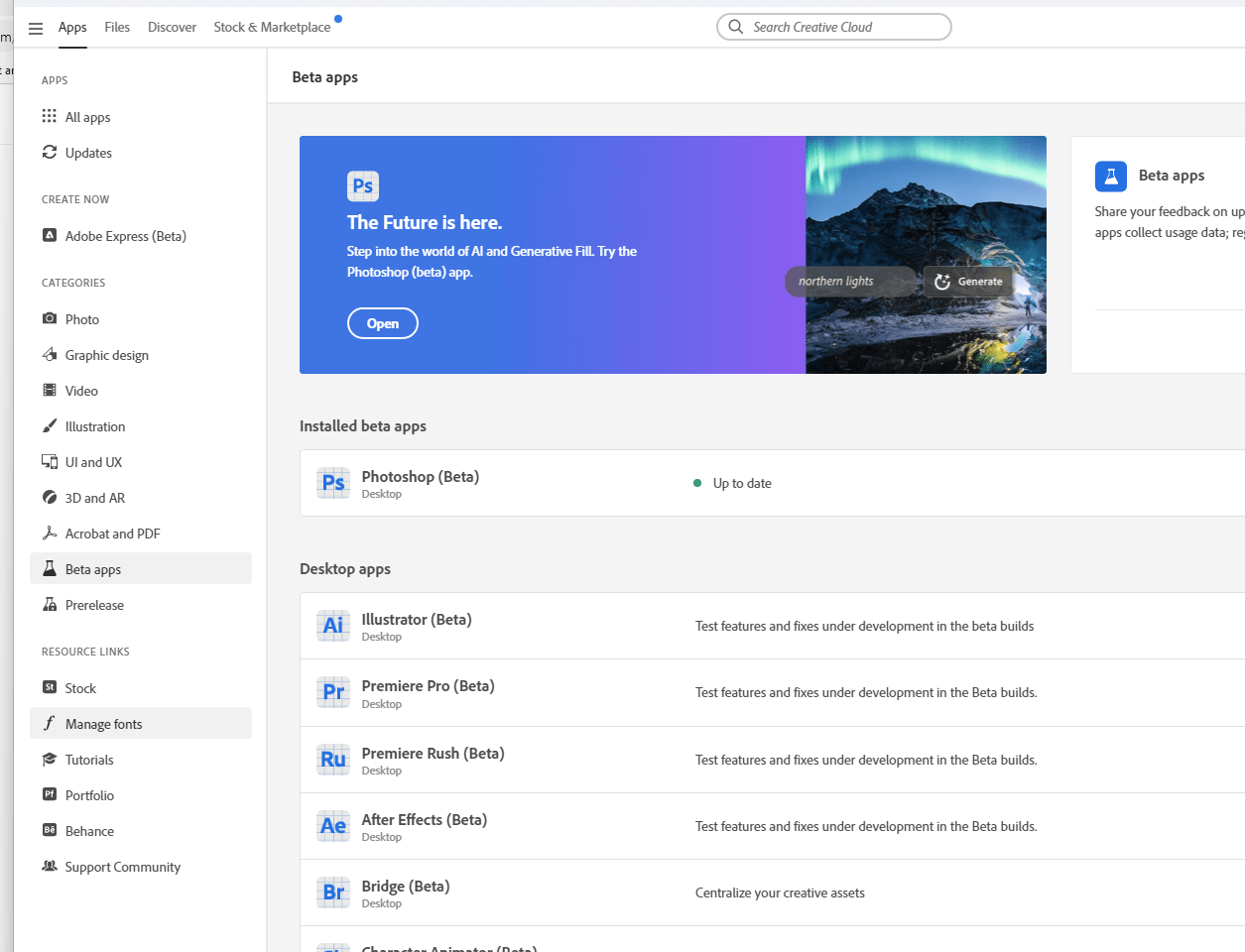The width and height of the screenshot is (1245, 952).
Task: Open Portfolio from resource links
Action: pyautogui.click(x=85, y=794)
